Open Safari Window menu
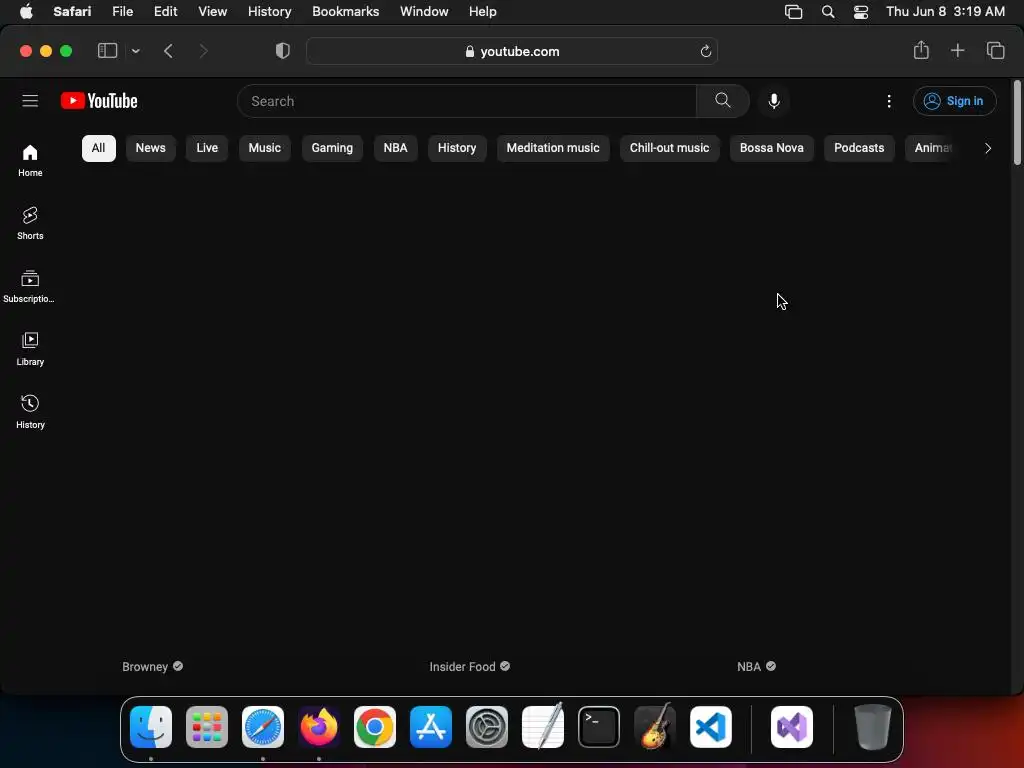The width and height of the screenshot is (1024, 768). click(x=424, y=12)
